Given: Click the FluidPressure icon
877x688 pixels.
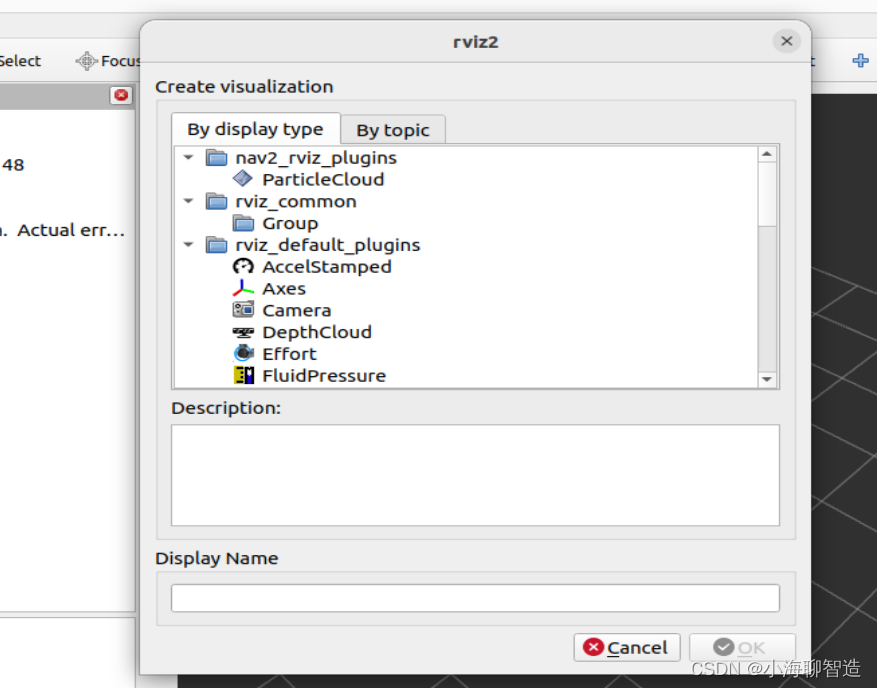Looking at the screenshot, I should coord(243,375).
